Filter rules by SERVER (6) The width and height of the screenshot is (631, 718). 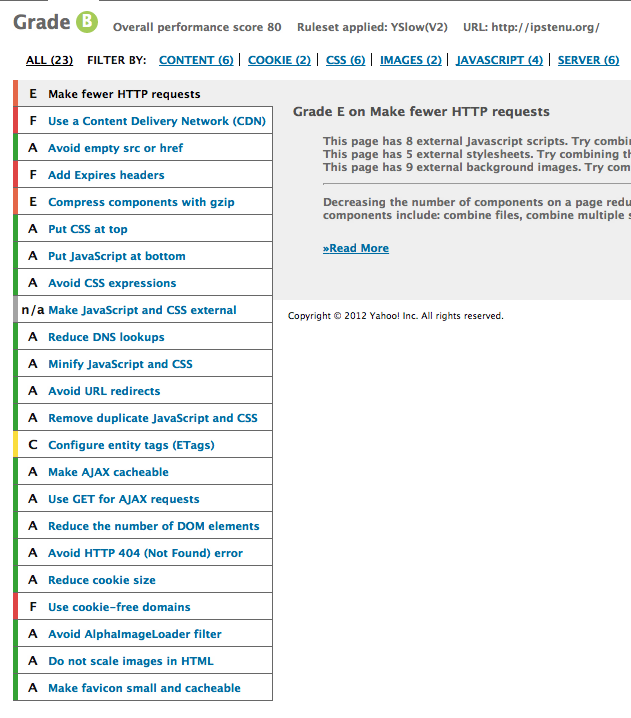588,60
